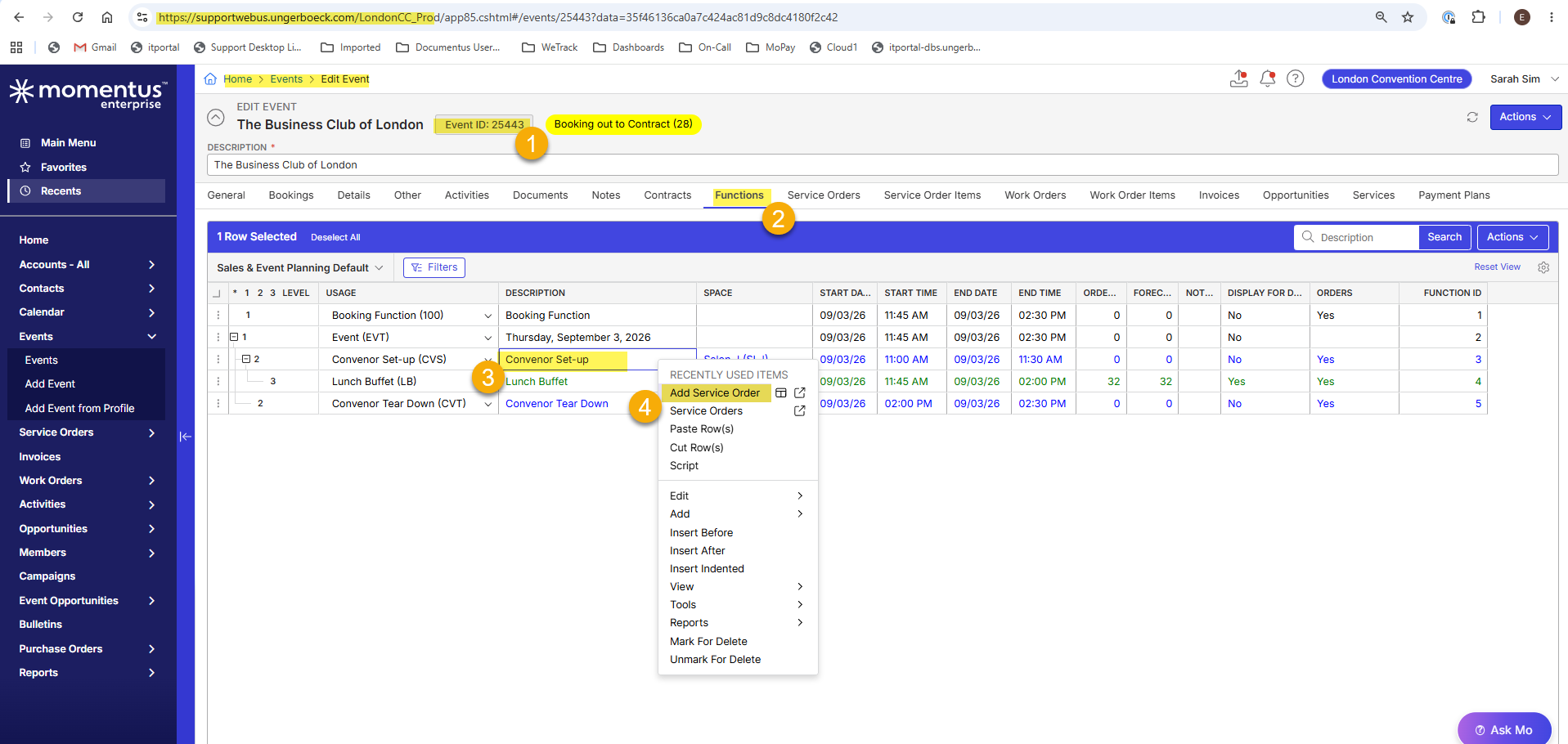This screenshot has height=744, width=1568.
Task: Open the Sales & Event Planning Default view dropdown
Action: [x=300, y=268]
